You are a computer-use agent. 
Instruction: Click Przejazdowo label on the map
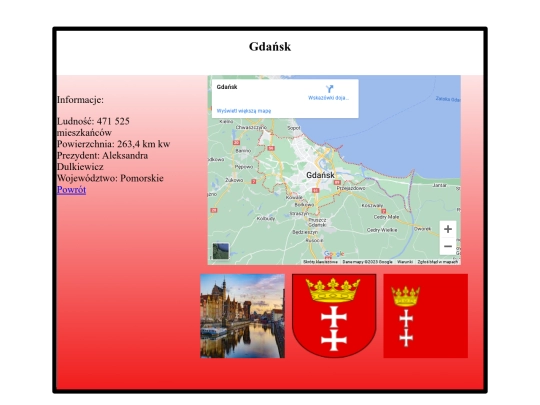(x=351, y=188)
